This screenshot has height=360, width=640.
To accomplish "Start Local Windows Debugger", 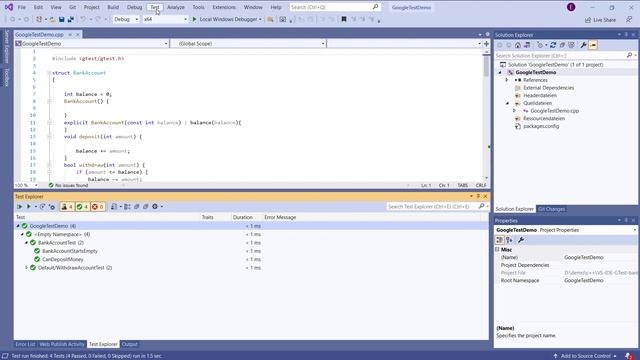I will (x=226, y=19).
